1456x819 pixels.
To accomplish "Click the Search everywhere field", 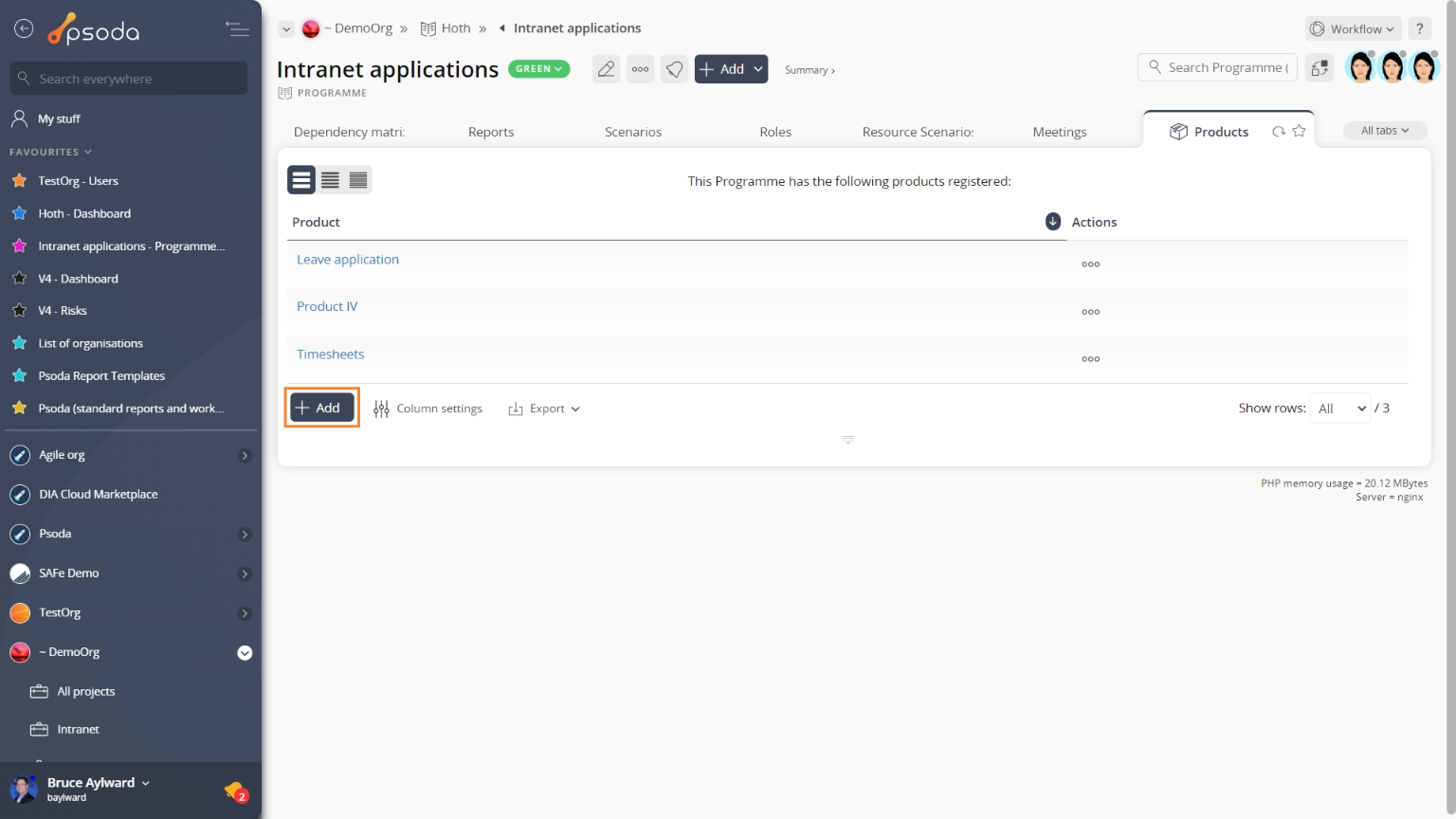I will (129, 79).
